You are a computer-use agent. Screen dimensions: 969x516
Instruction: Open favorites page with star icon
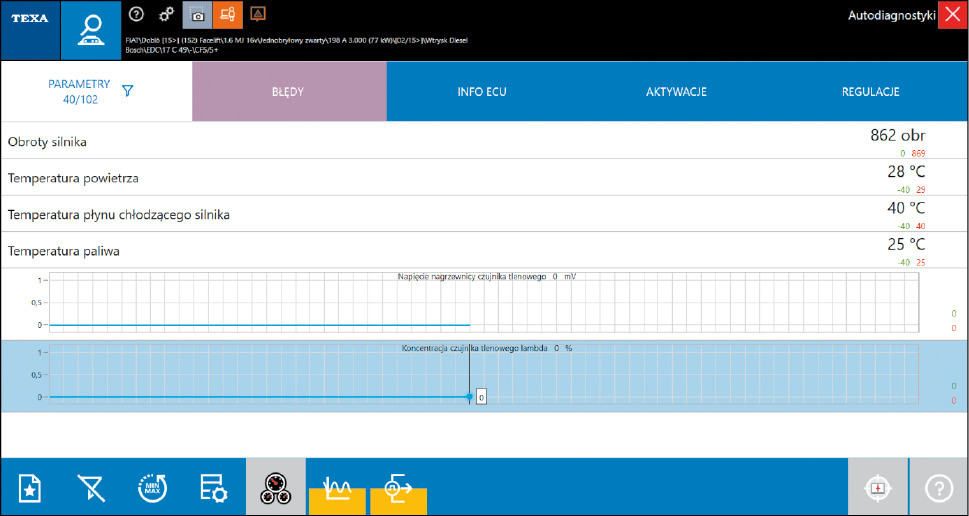coord(31,487)
